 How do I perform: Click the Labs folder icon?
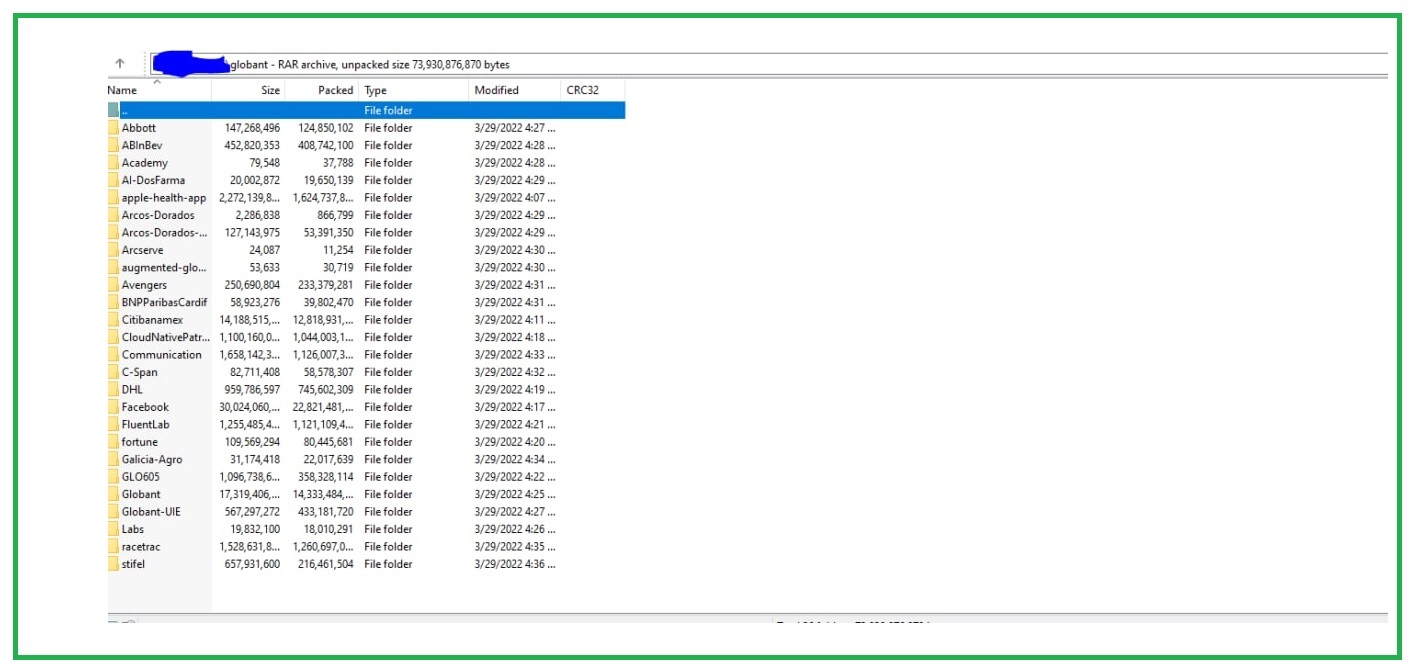pyautogui.click(x=113, y=529)
